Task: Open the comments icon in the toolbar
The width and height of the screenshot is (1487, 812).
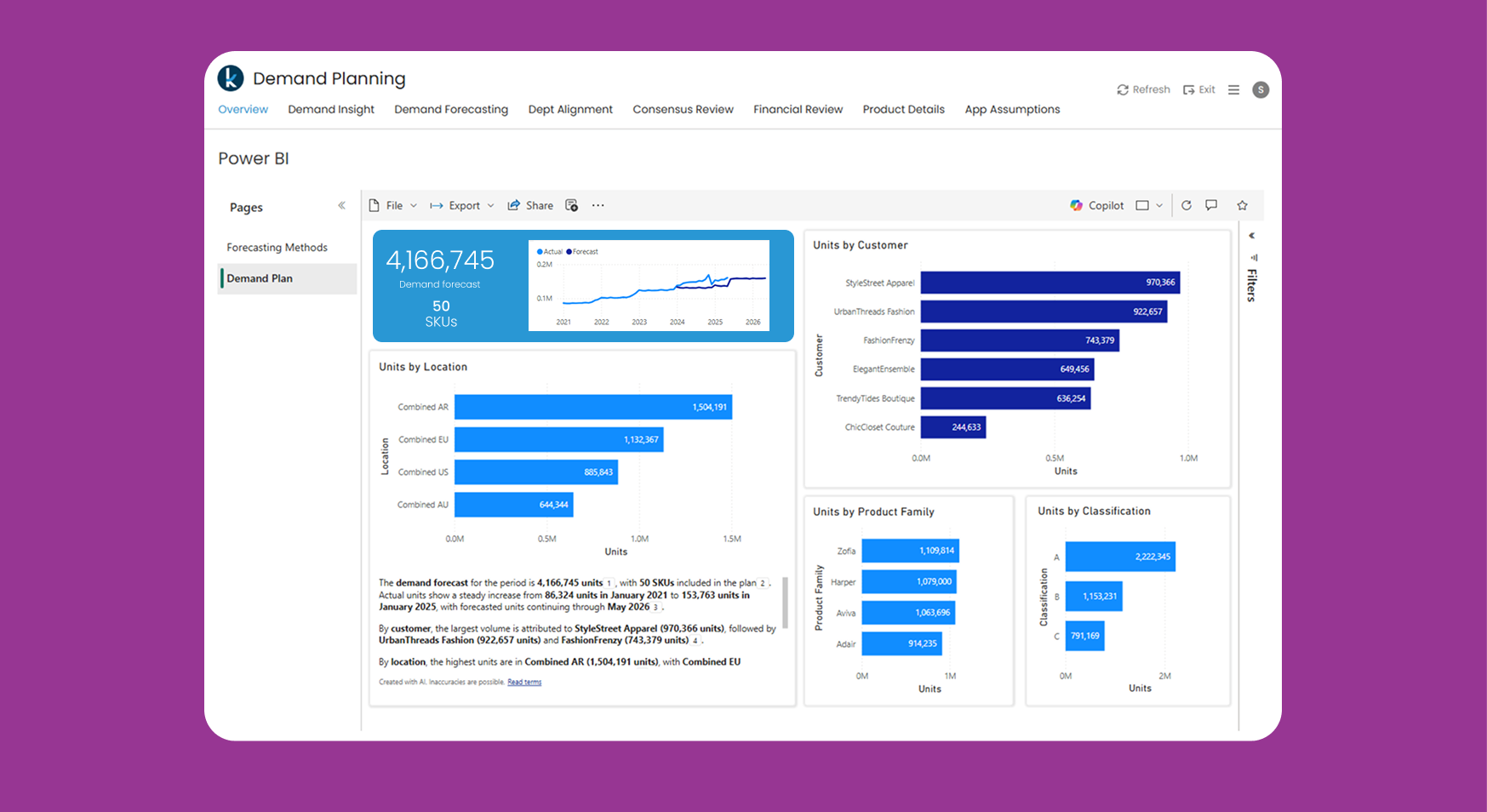Action: [x=1211, y=206]
